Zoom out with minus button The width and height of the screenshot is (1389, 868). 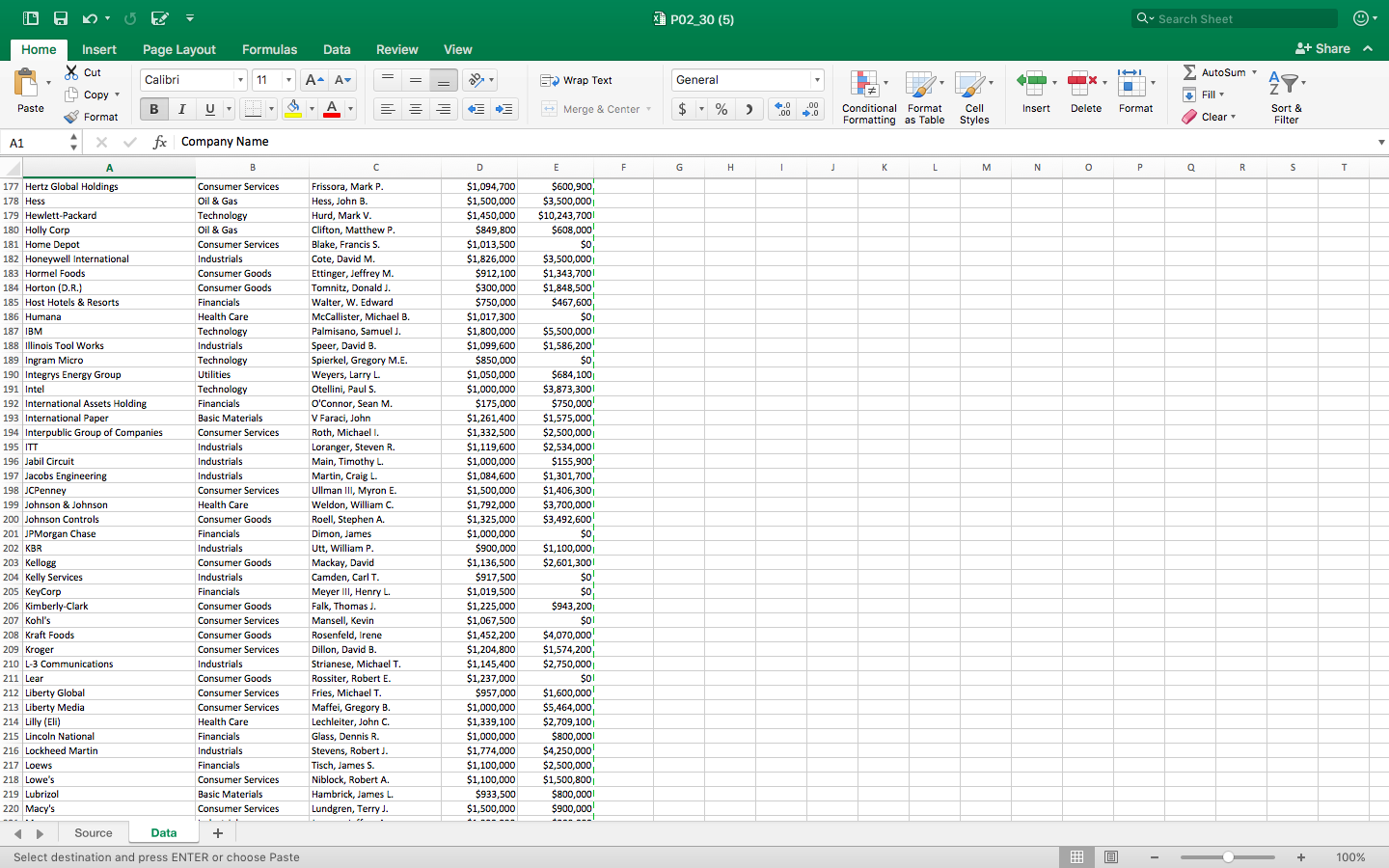coord(1155,857)
